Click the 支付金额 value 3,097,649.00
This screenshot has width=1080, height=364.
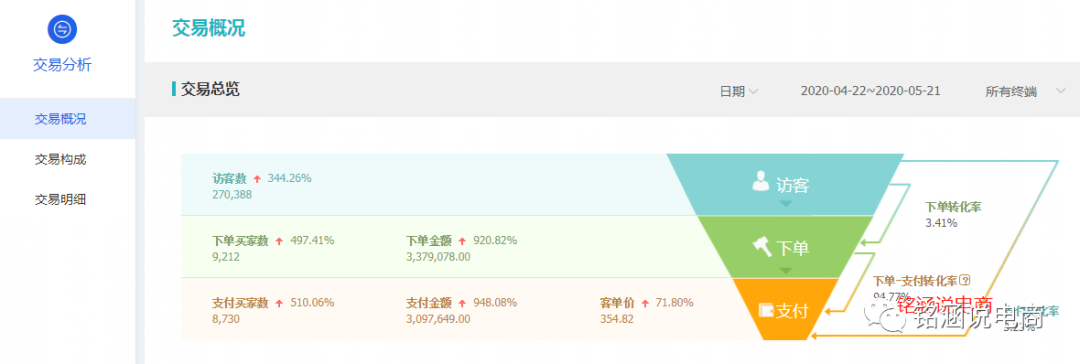[438, 318]
